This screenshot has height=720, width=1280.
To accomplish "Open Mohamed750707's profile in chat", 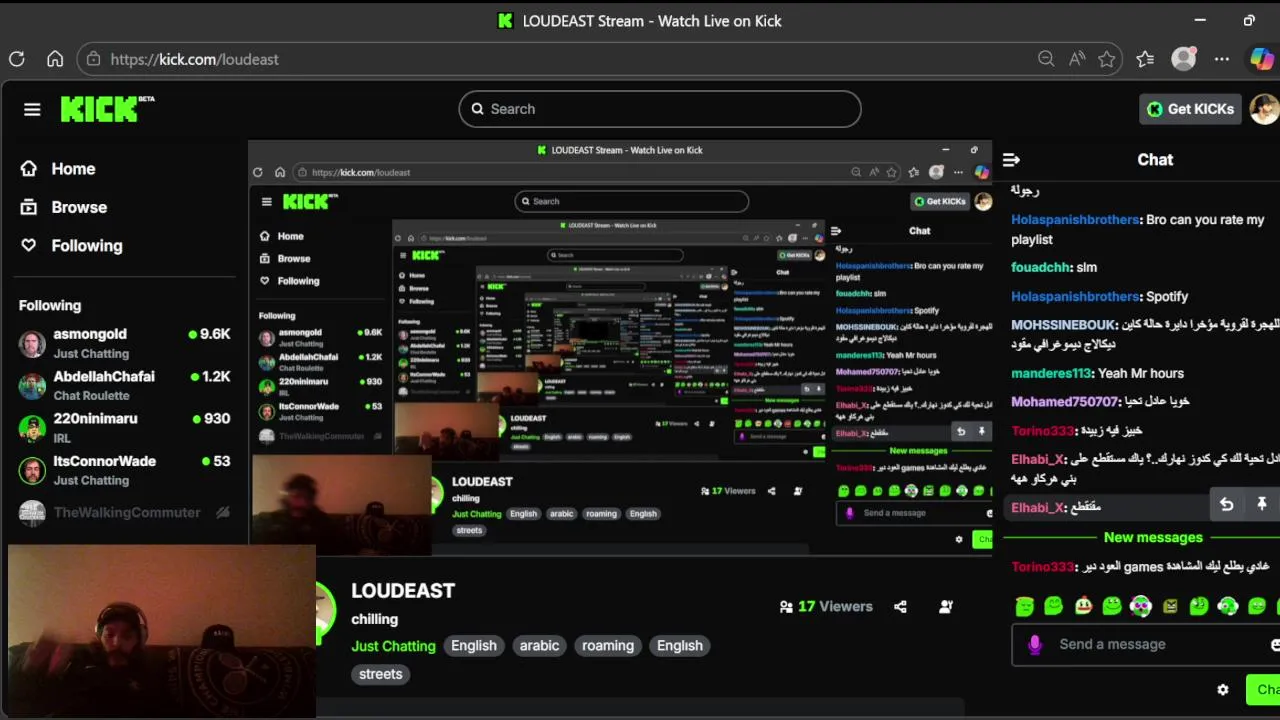I will click(x=1064, y=401).
